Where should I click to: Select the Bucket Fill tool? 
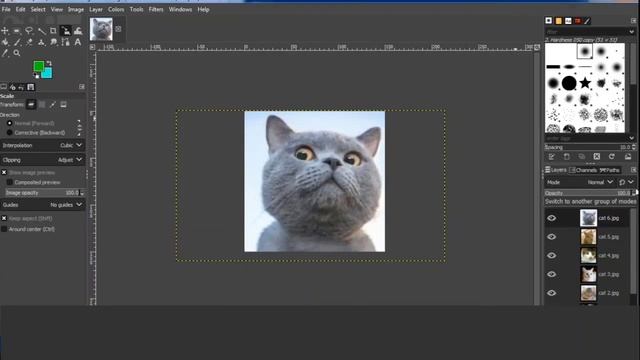(x=5, y=42)
